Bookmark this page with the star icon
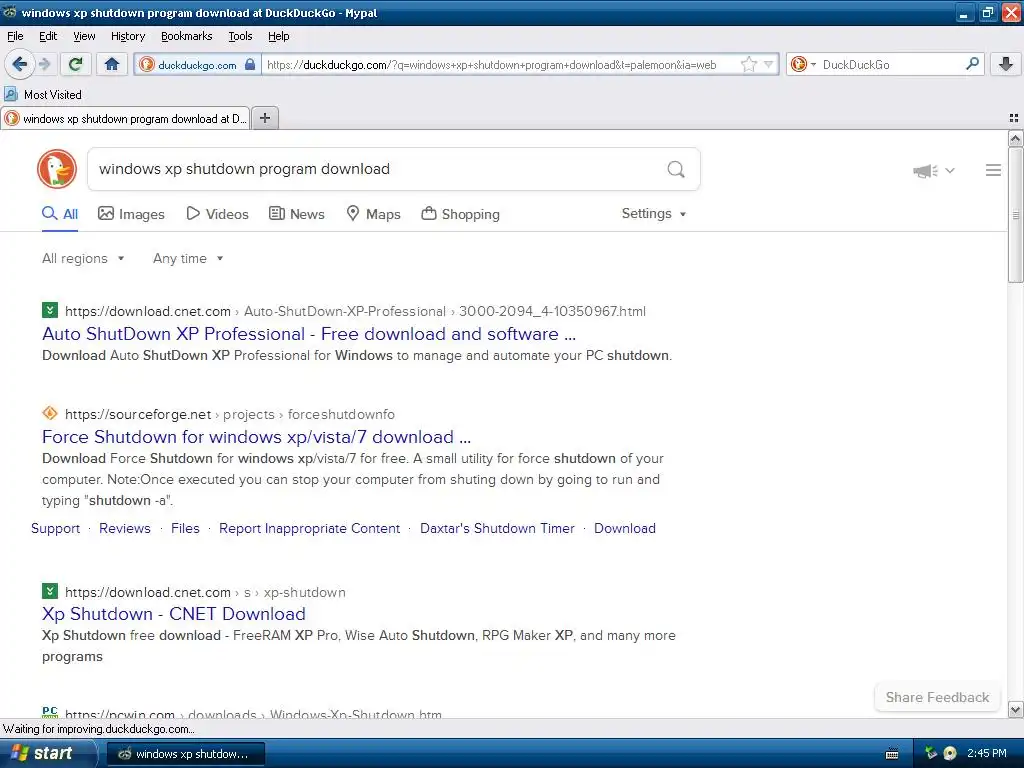This screenshot has width=1024, height=768. [x=748, y=64]
